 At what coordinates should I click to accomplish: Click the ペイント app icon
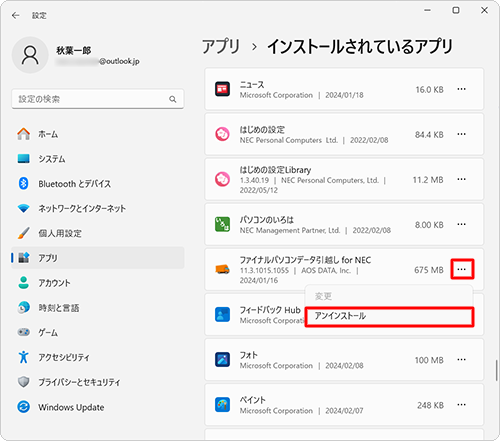(222, 405)
